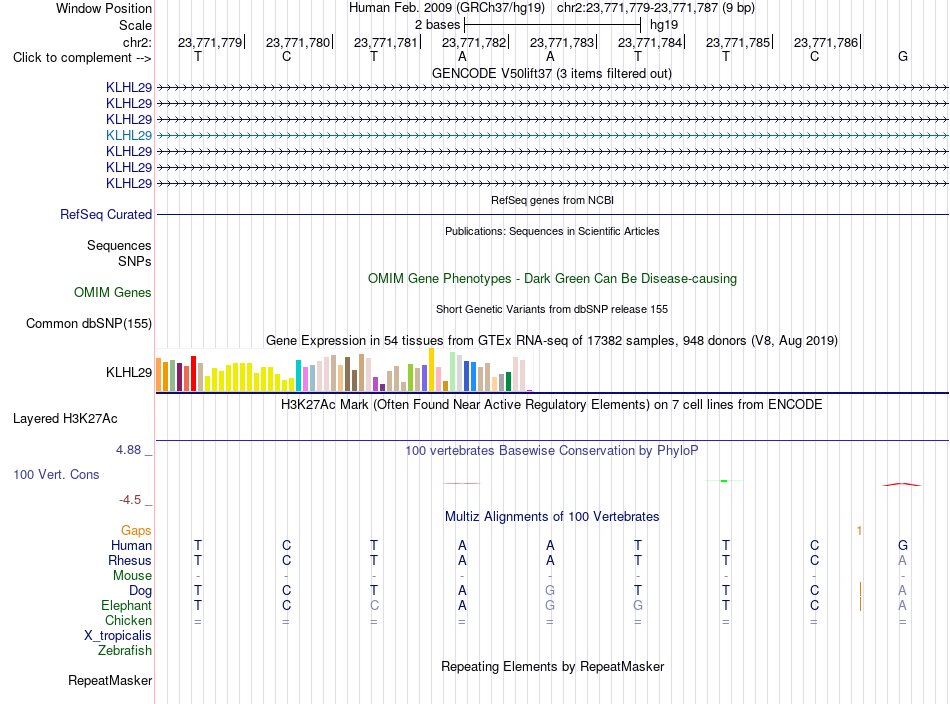
Task: Open 'Repeating Elements by RepeatMasker' track title
Action: click(x=552, y=666)
